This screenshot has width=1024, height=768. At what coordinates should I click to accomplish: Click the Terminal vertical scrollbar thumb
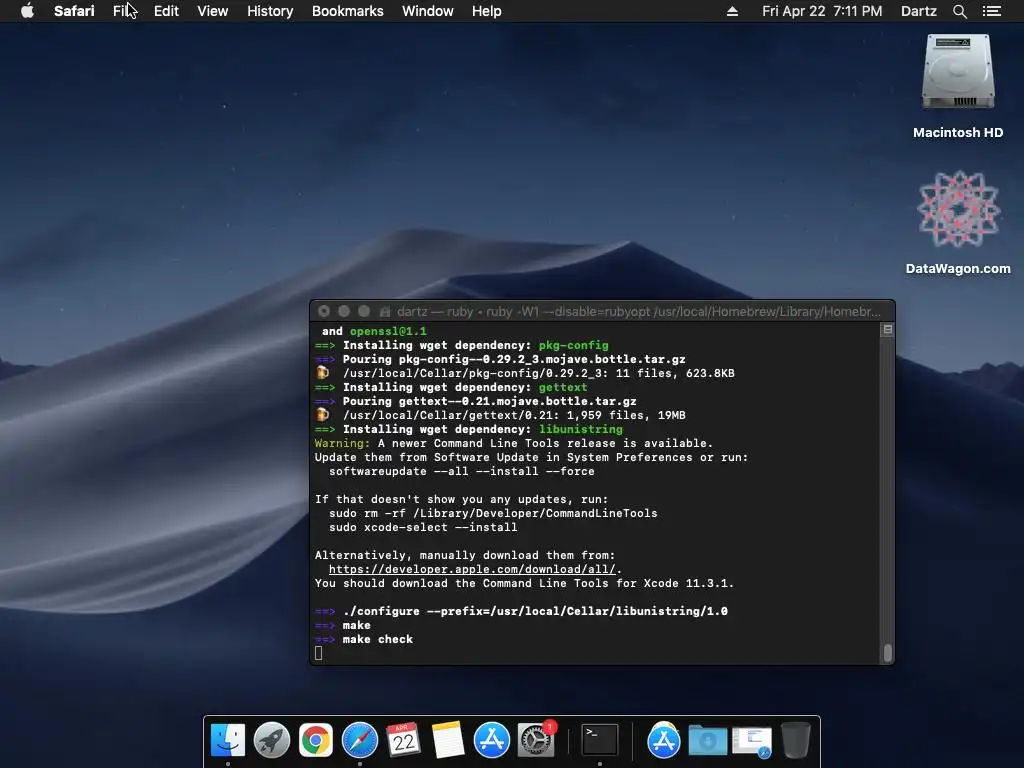click(888, 652)
